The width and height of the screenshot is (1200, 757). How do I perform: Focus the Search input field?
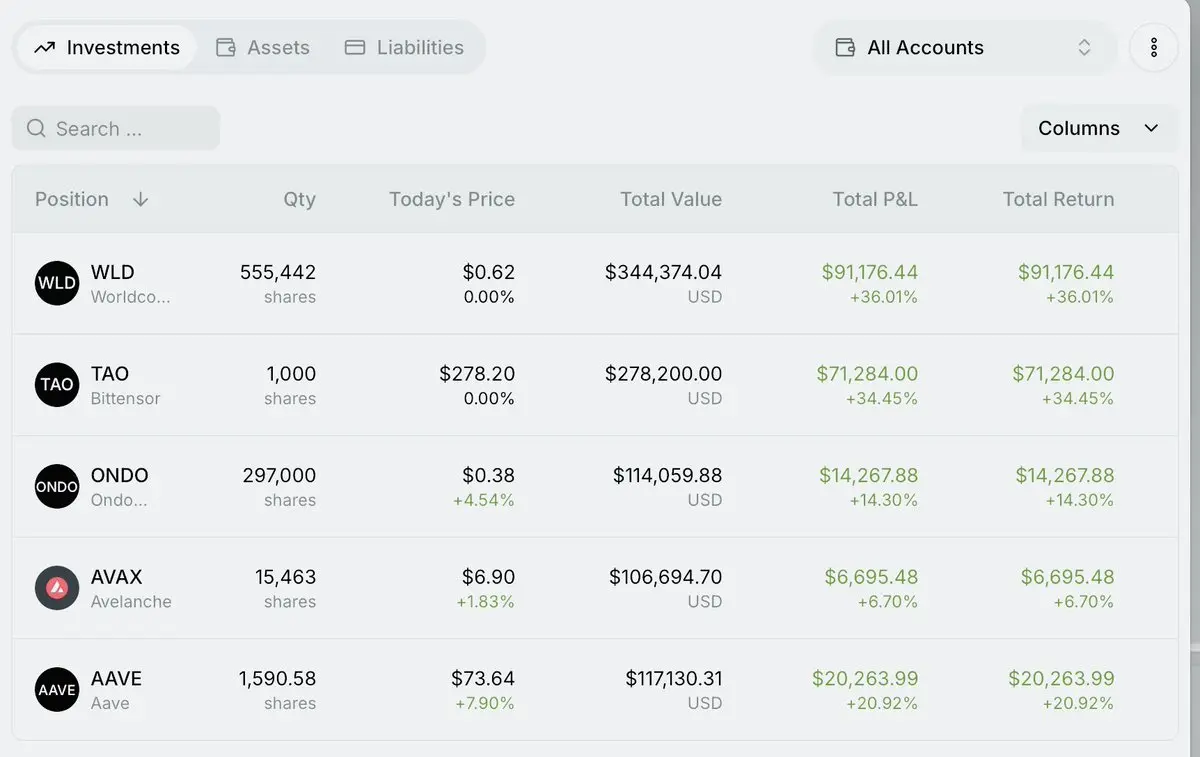point(116,128)
